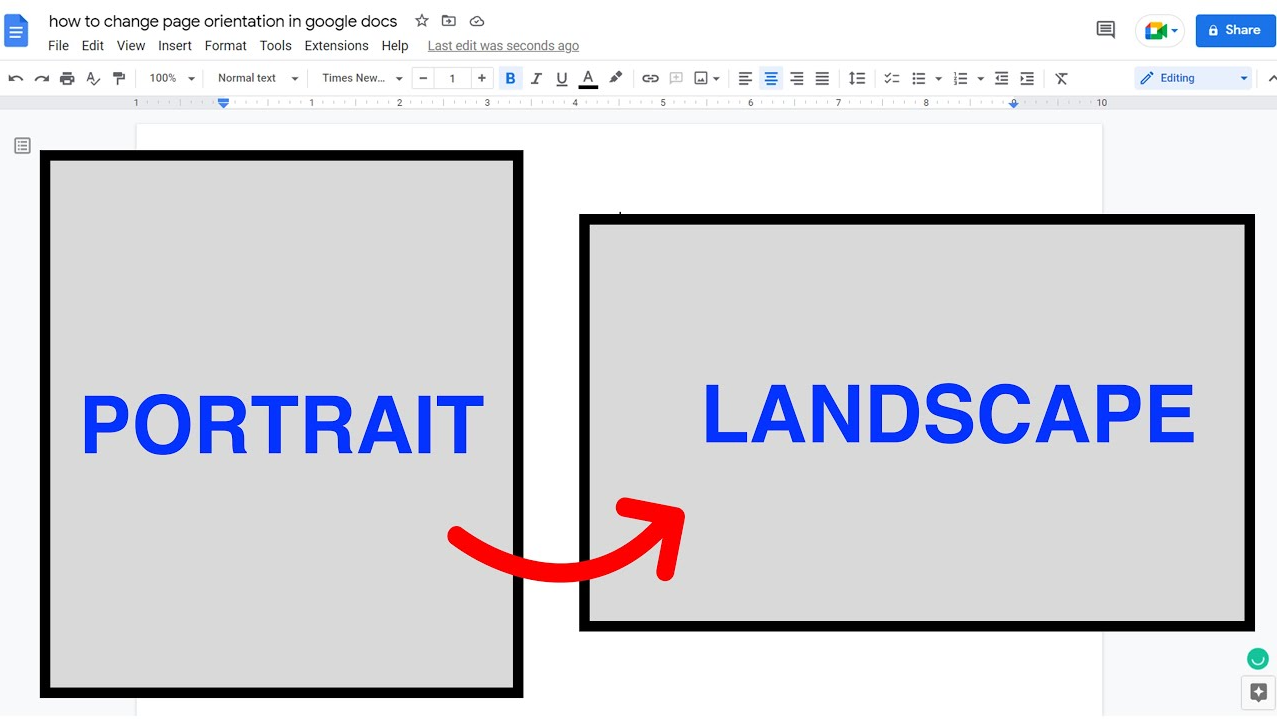Open comment history icon
This screenshot has height=719, width=1277.
tap(1105, 30)
